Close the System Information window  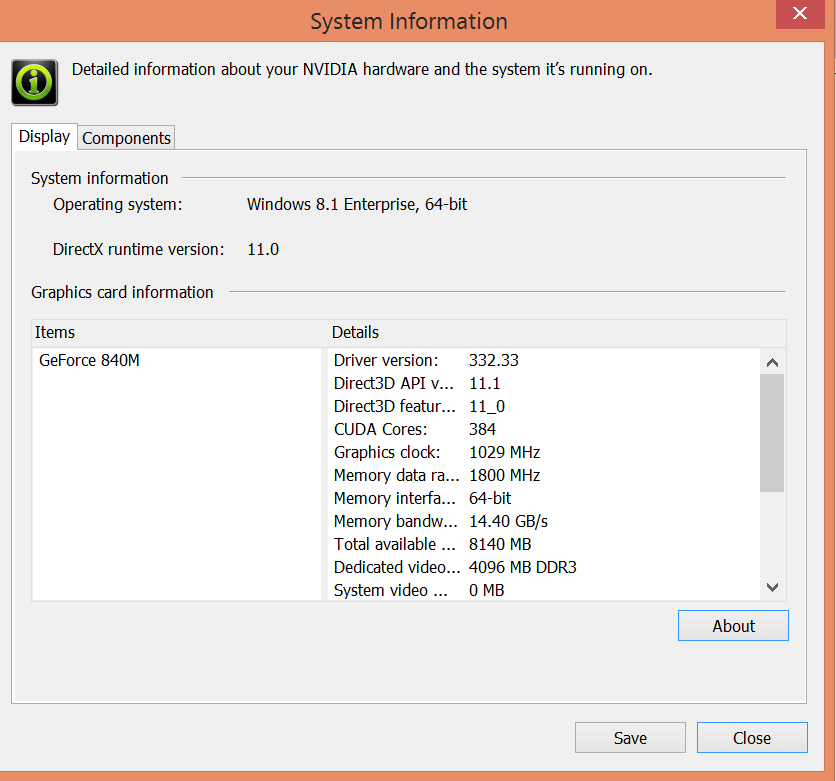click(800, 14)
